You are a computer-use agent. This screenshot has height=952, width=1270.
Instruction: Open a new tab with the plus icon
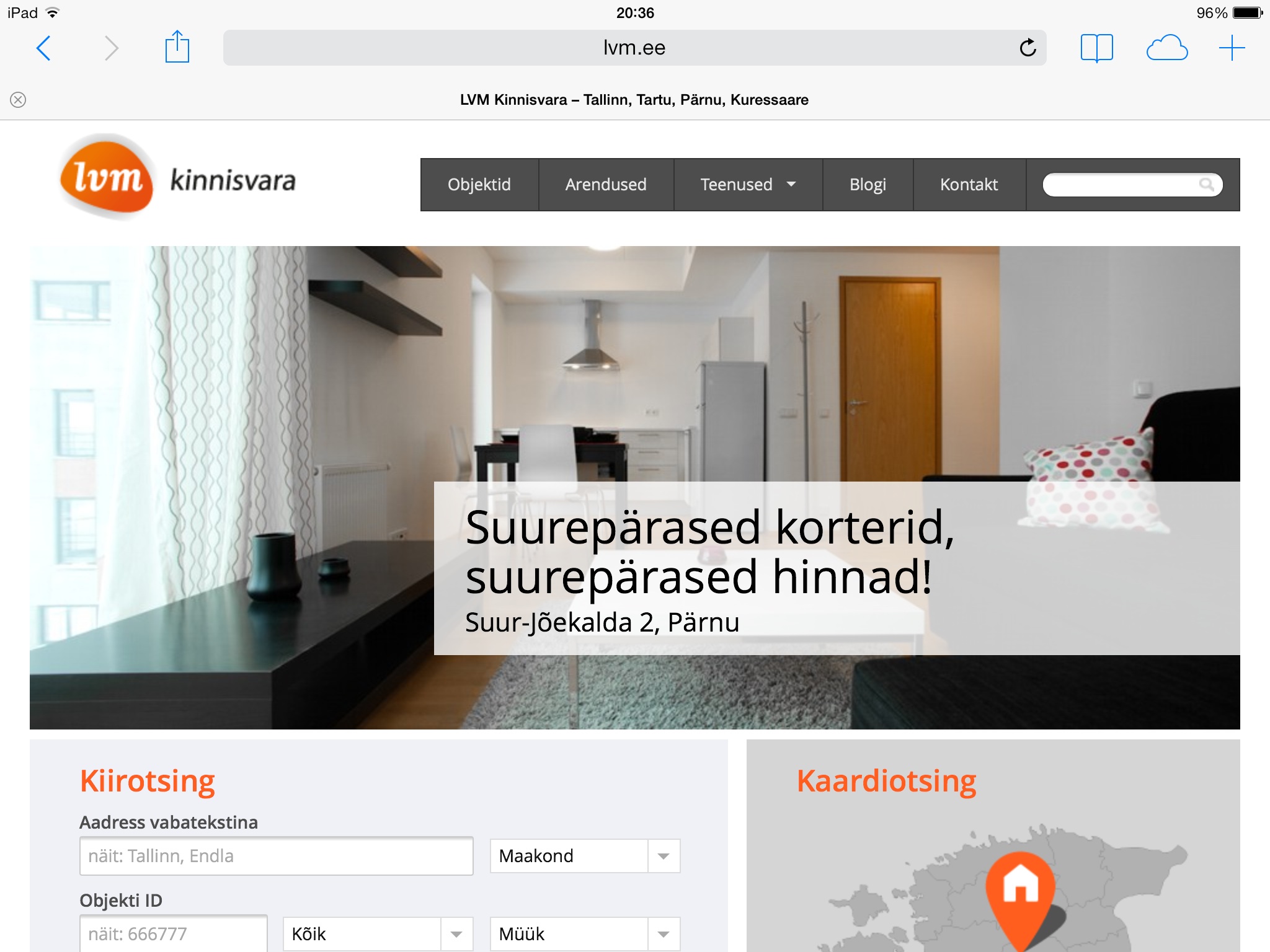[1232, 48]
